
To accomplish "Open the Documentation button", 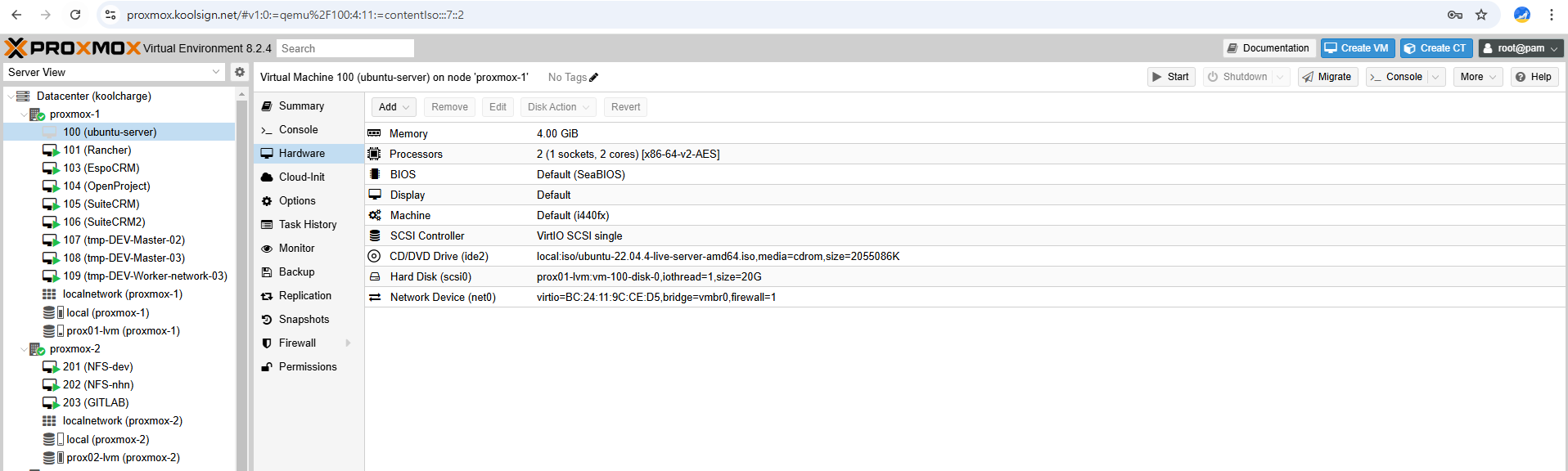I will click(1269, 48).
